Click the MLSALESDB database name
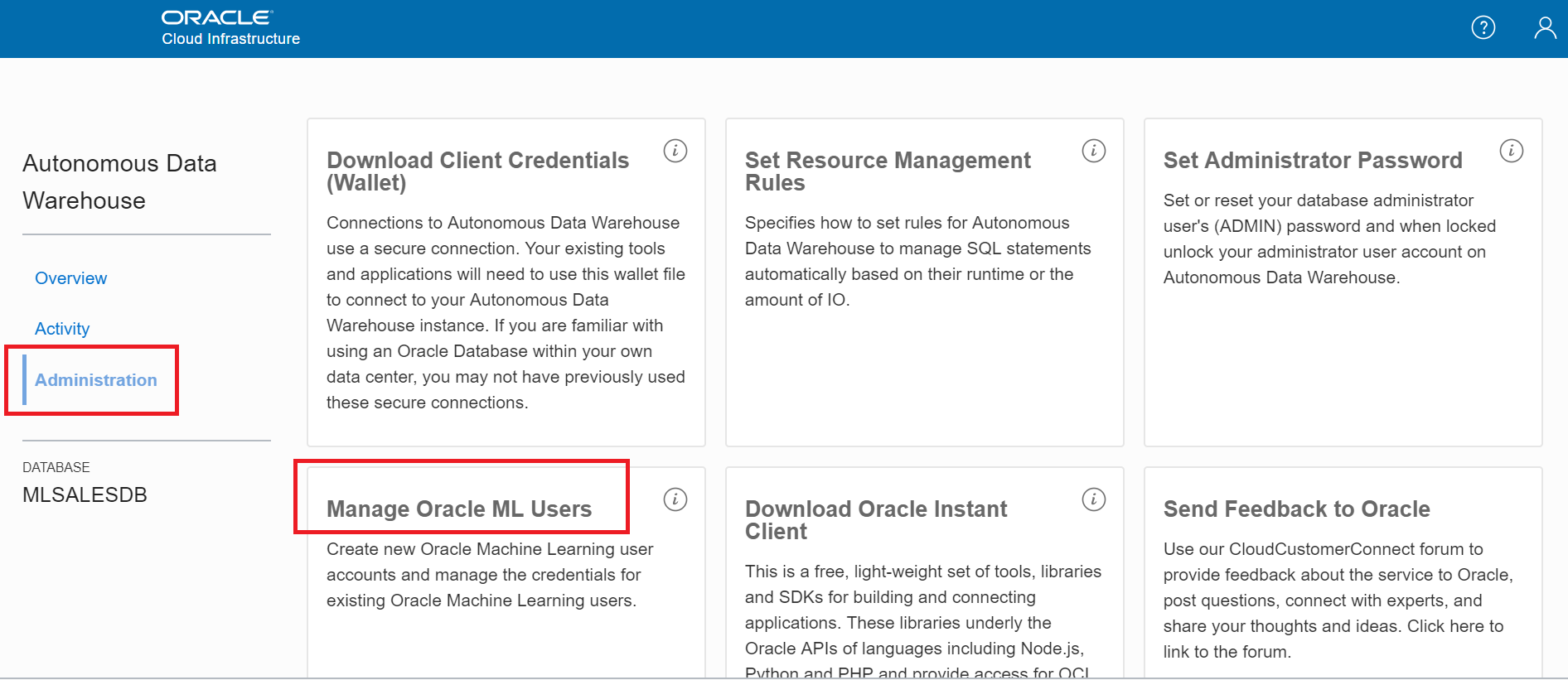Viewport: 1568px width, 680px height. pos(85,495)
